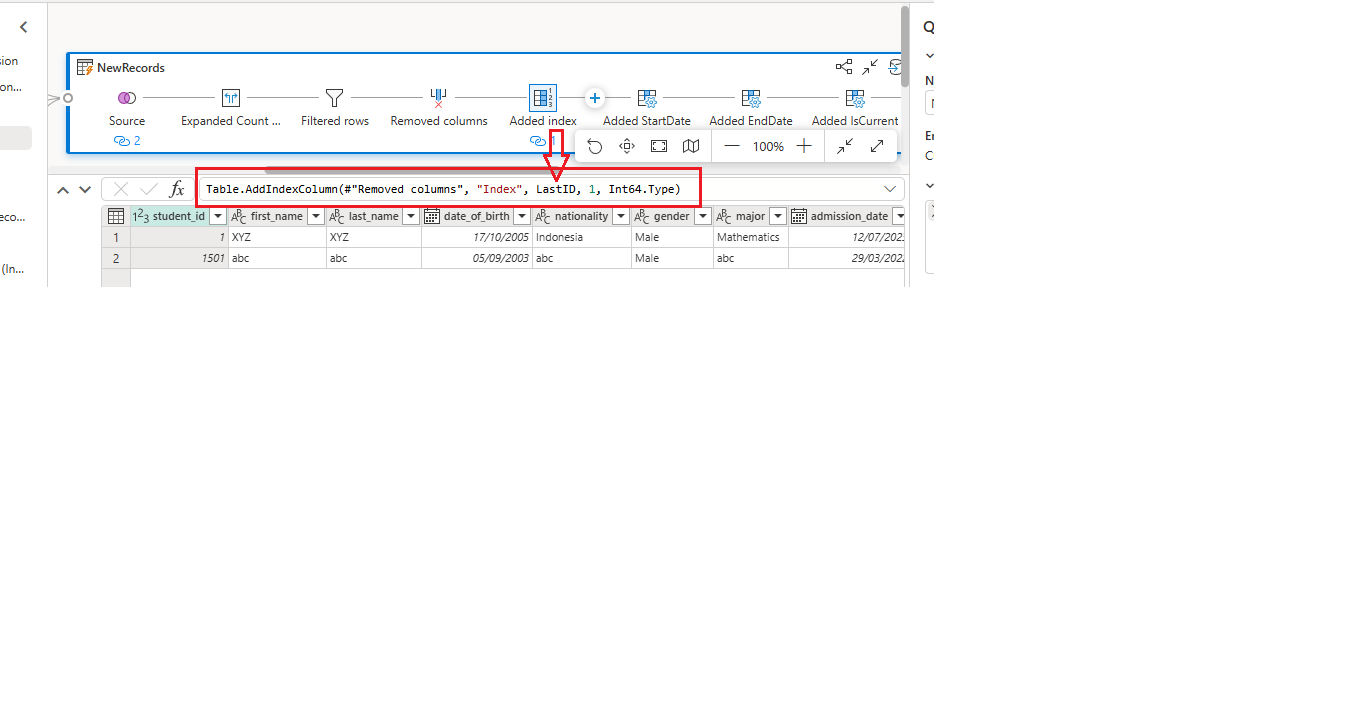
Task: Click the 2 references link under Source
Action: click(x=127, y=141)
